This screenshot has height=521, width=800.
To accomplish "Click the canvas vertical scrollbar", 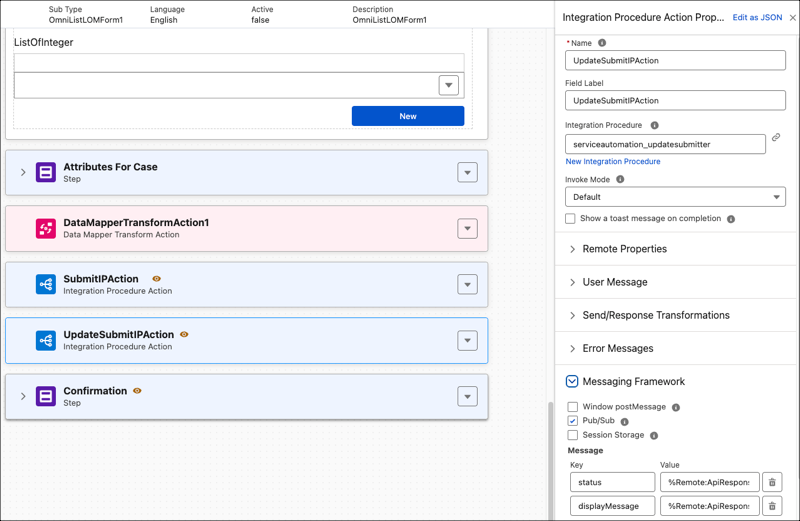I will click(550, 459).
